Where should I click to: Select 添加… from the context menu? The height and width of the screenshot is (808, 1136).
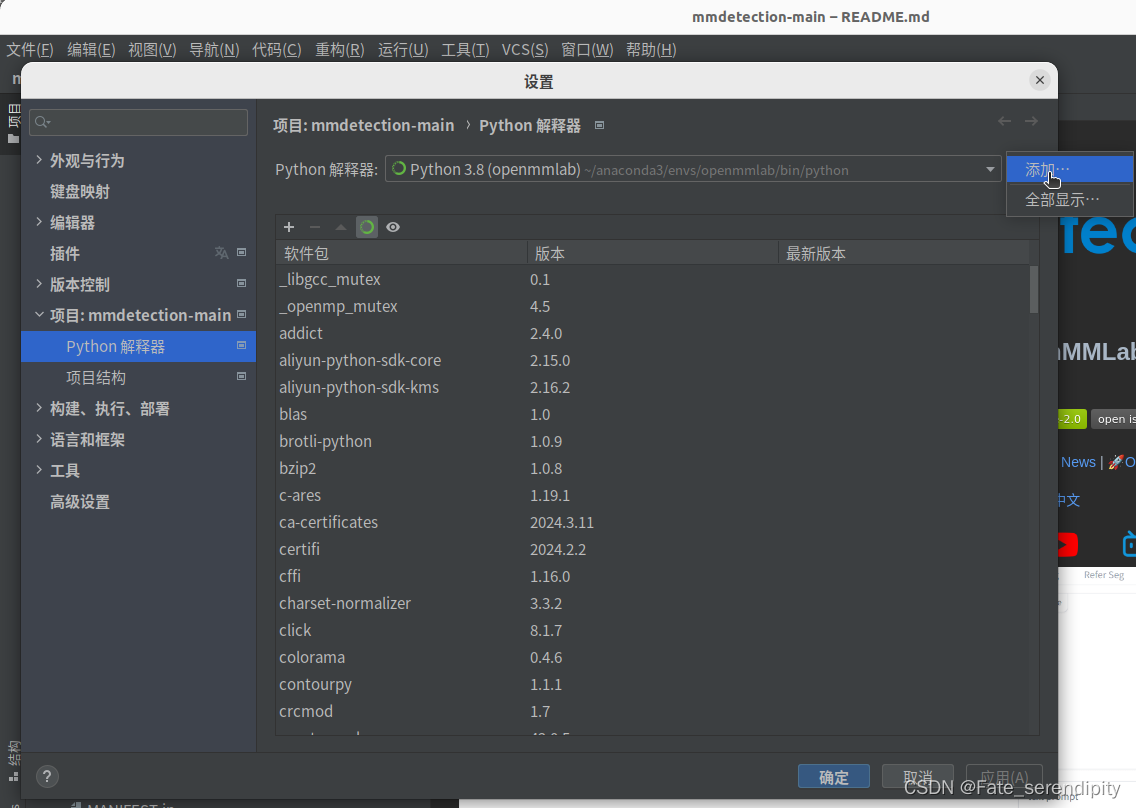point(1044,169)
